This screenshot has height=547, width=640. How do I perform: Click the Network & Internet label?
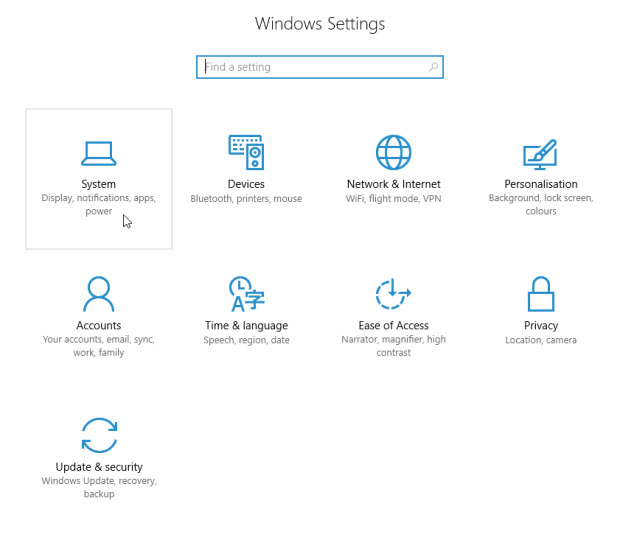[393, 184]
